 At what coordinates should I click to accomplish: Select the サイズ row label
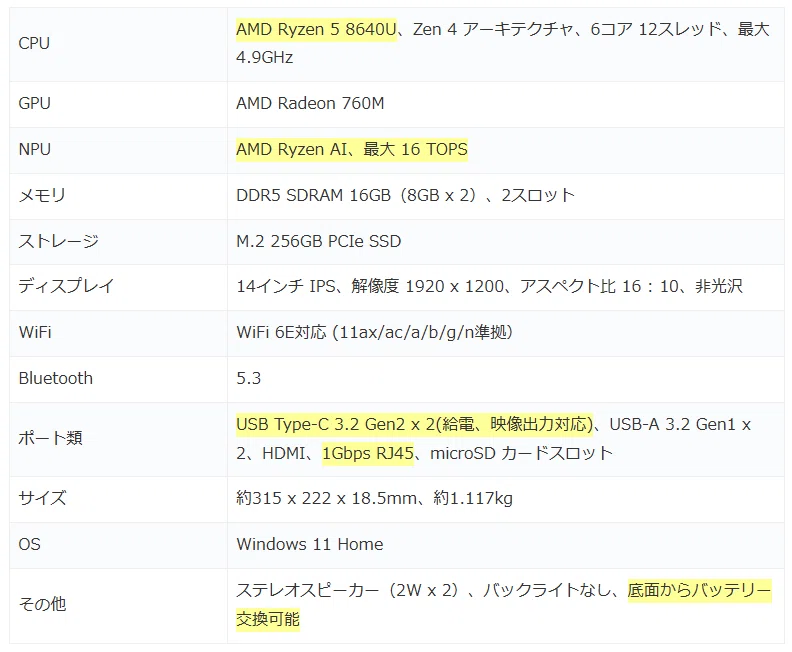pyautogui.click(x=42, y=498)
